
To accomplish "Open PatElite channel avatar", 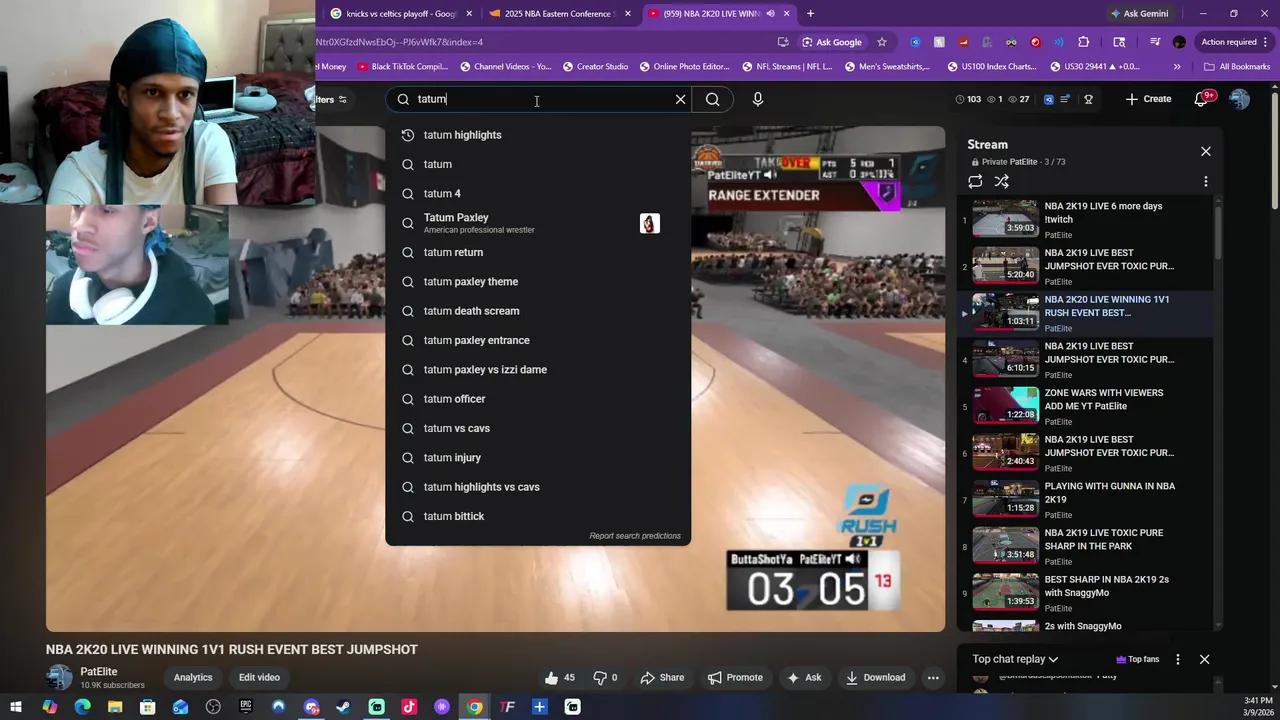I will point(60,677).
